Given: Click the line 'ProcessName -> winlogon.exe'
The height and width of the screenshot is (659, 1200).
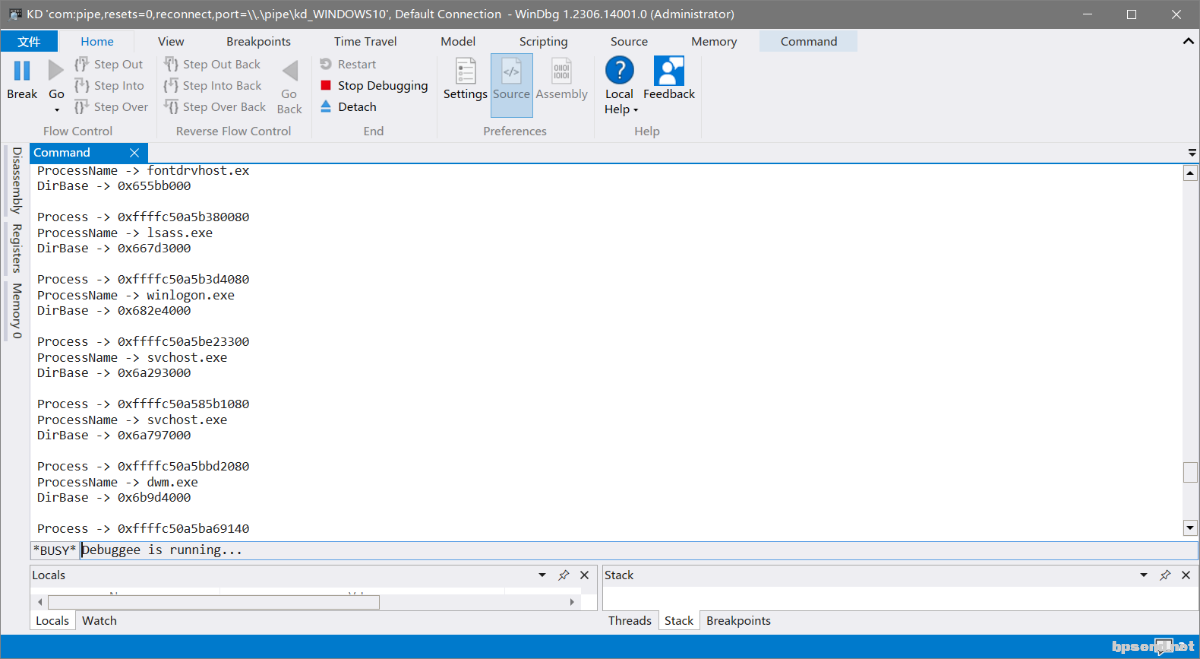Looking at the screenshot, I should [x=136, y=295].
